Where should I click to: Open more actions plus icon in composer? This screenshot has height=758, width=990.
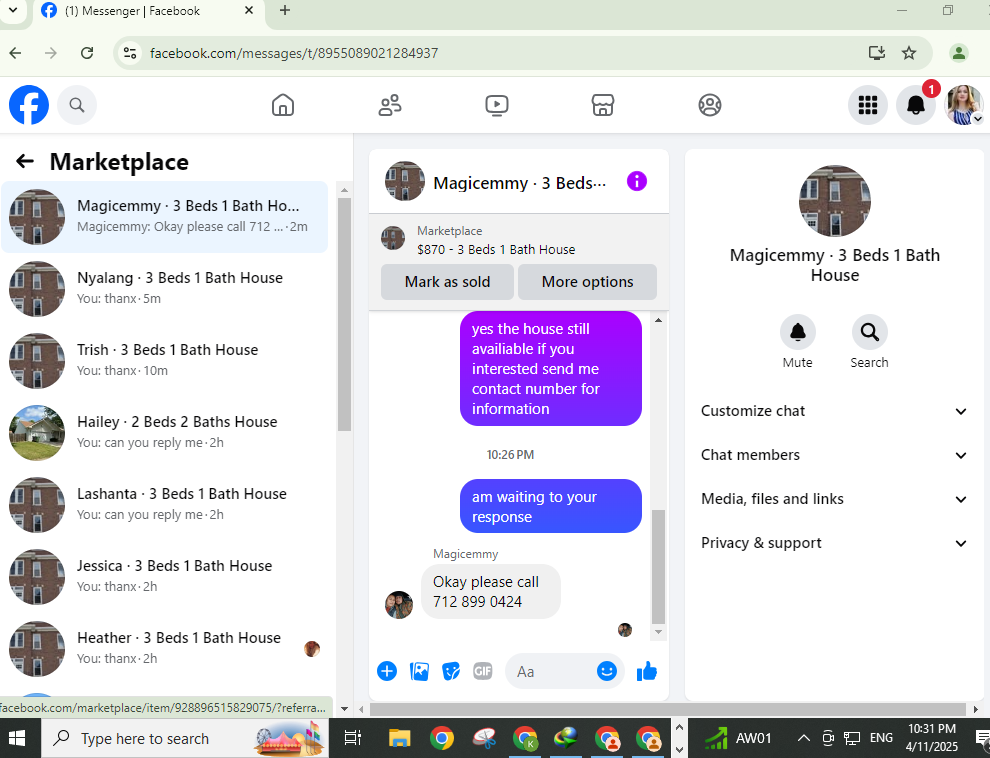point(387,671)
